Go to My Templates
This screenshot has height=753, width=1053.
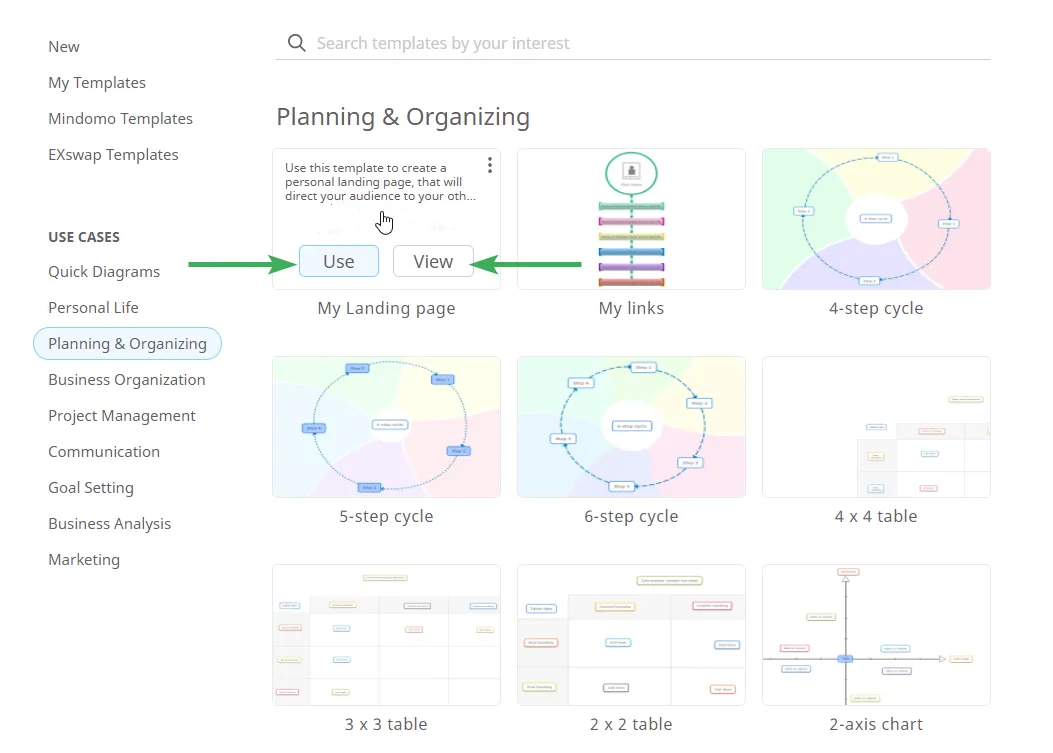point(97,82)
